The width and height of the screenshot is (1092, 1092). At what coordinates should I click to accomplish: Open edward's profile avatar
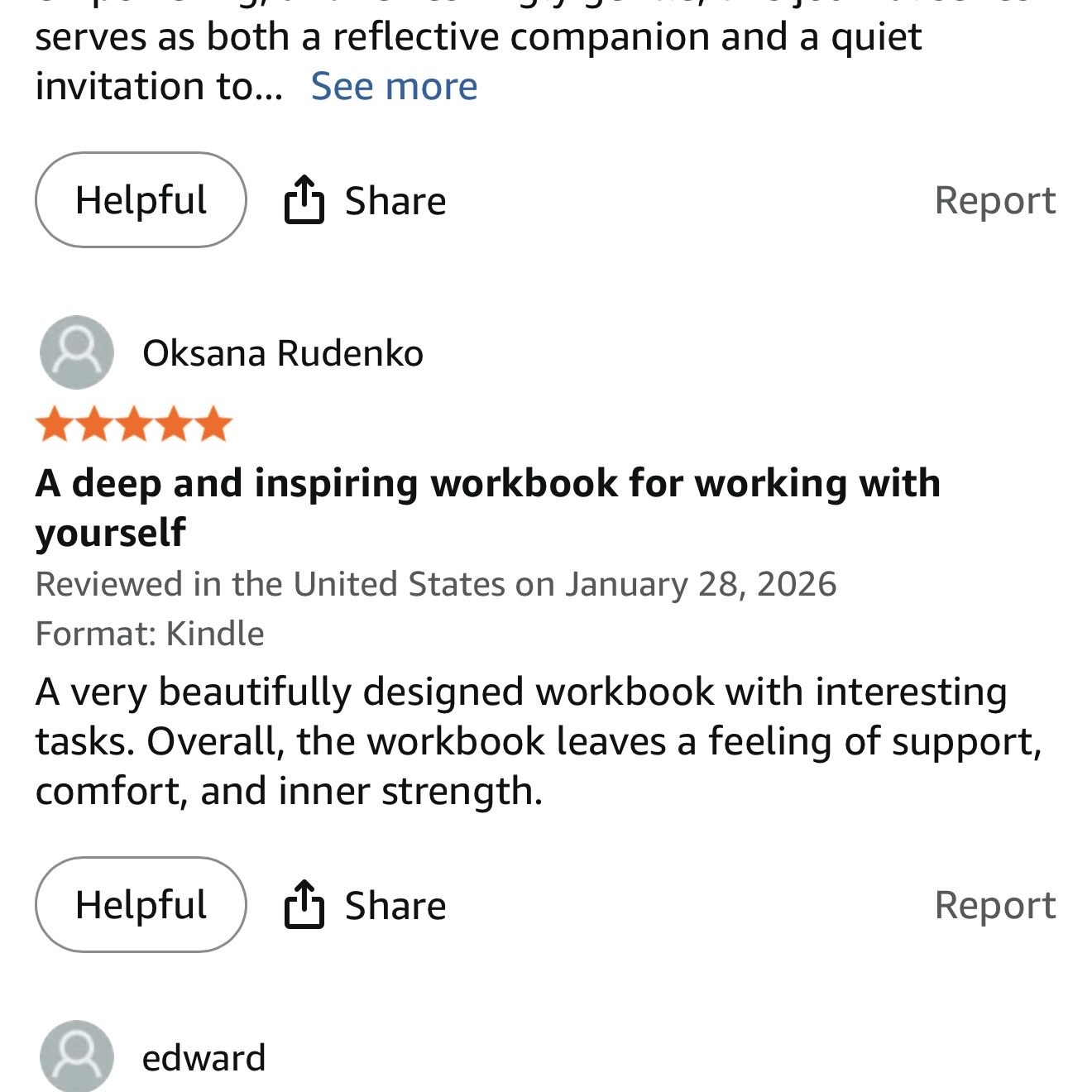click(77, 1056)
